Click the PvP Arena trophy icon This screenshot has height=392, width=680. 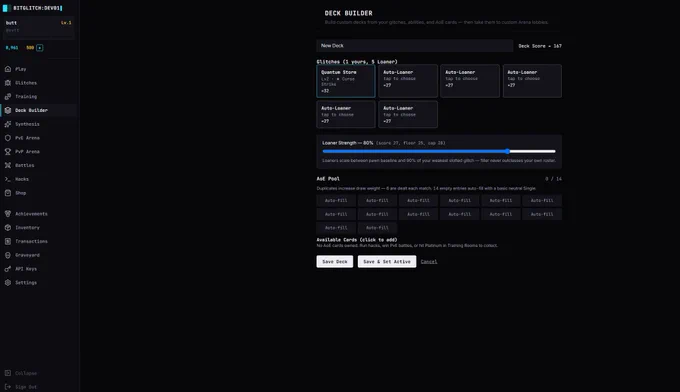tap(8, 151)
